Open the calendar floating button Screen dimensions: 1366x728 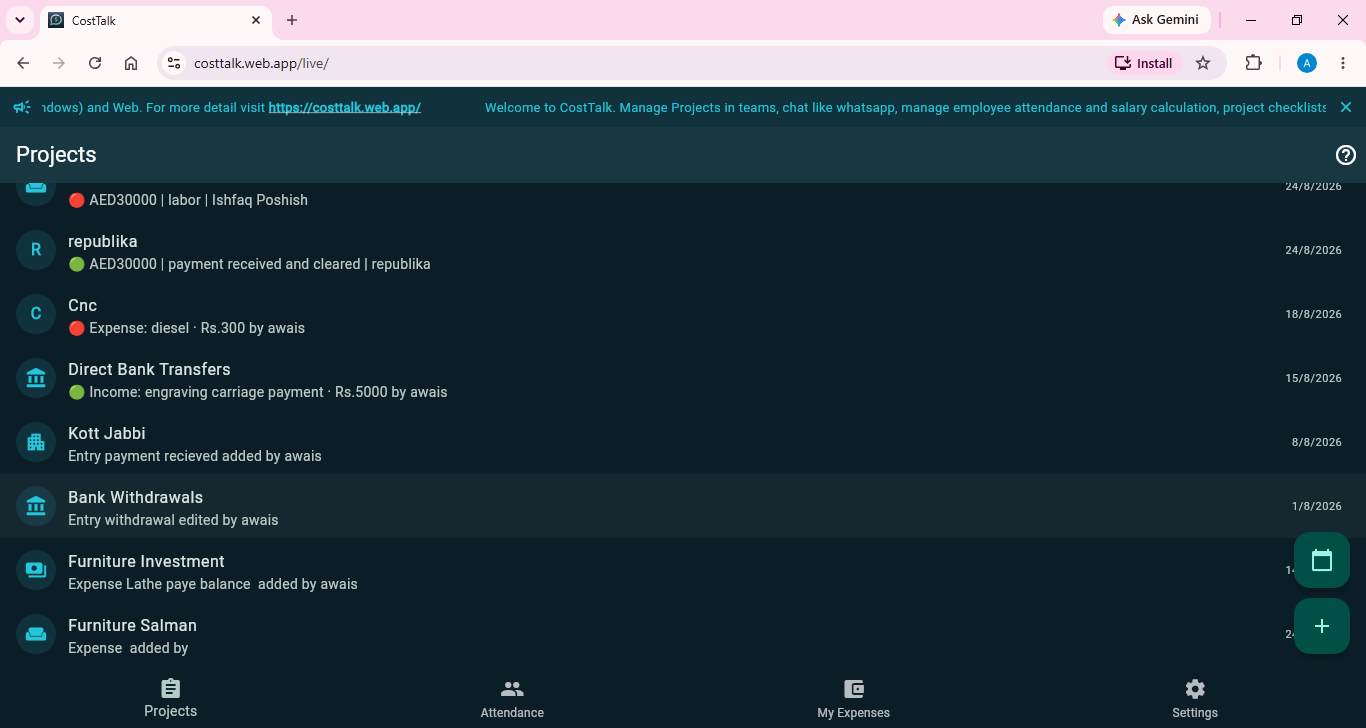click(x=1322, y=560)
